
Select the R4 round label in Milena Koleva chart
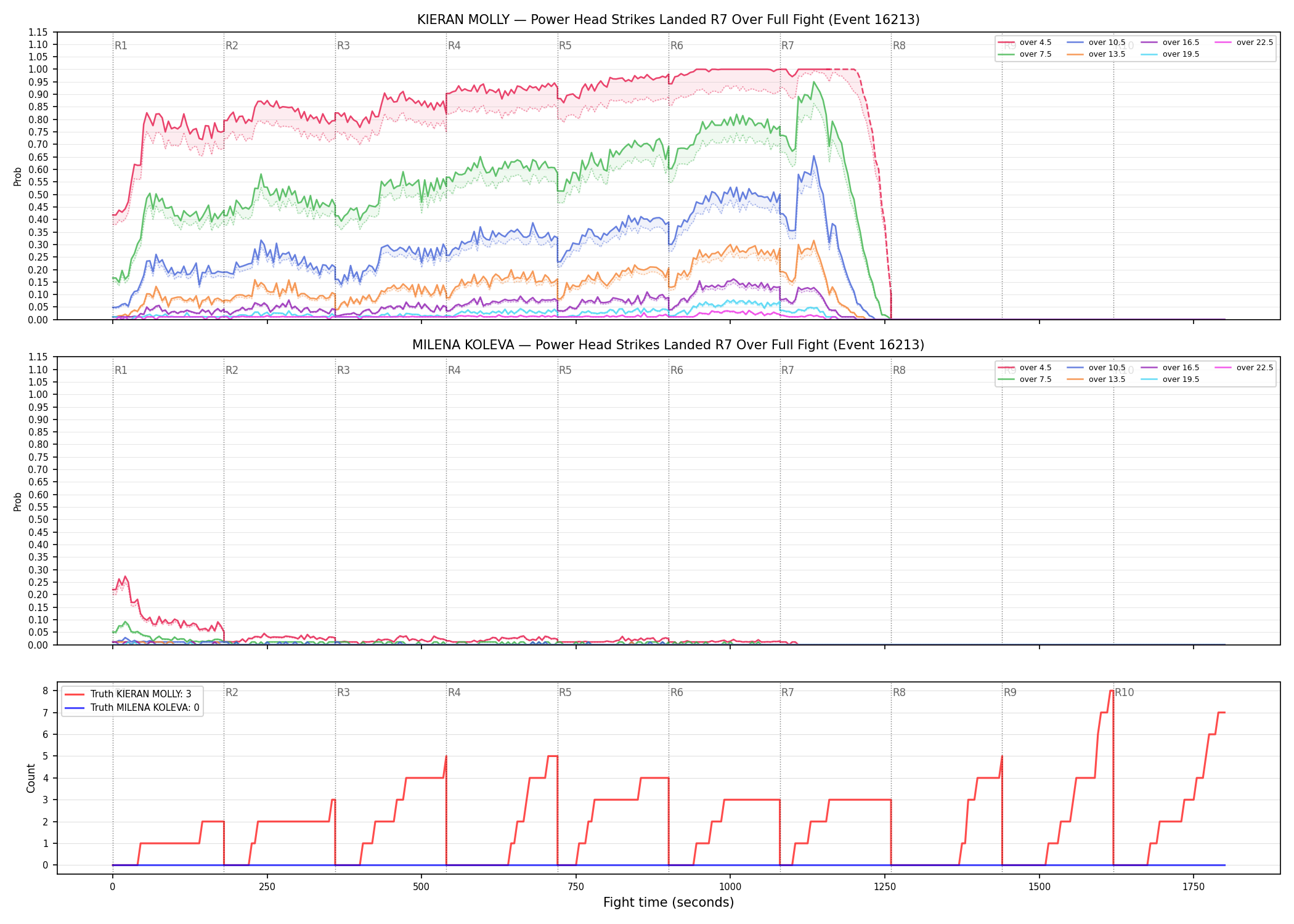(x=454, y=370)
